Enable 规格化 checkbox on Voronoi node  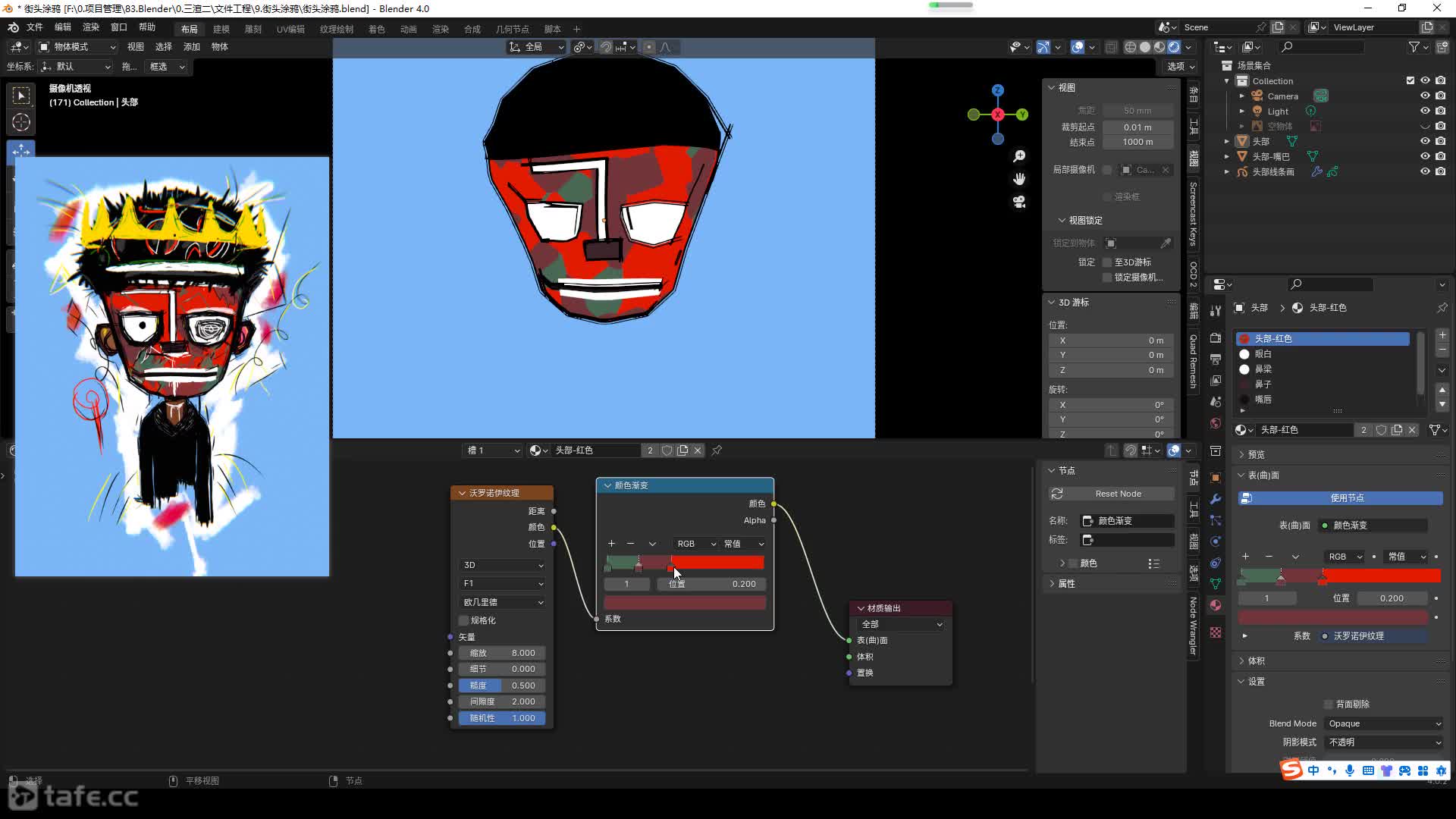click(464, 620)
